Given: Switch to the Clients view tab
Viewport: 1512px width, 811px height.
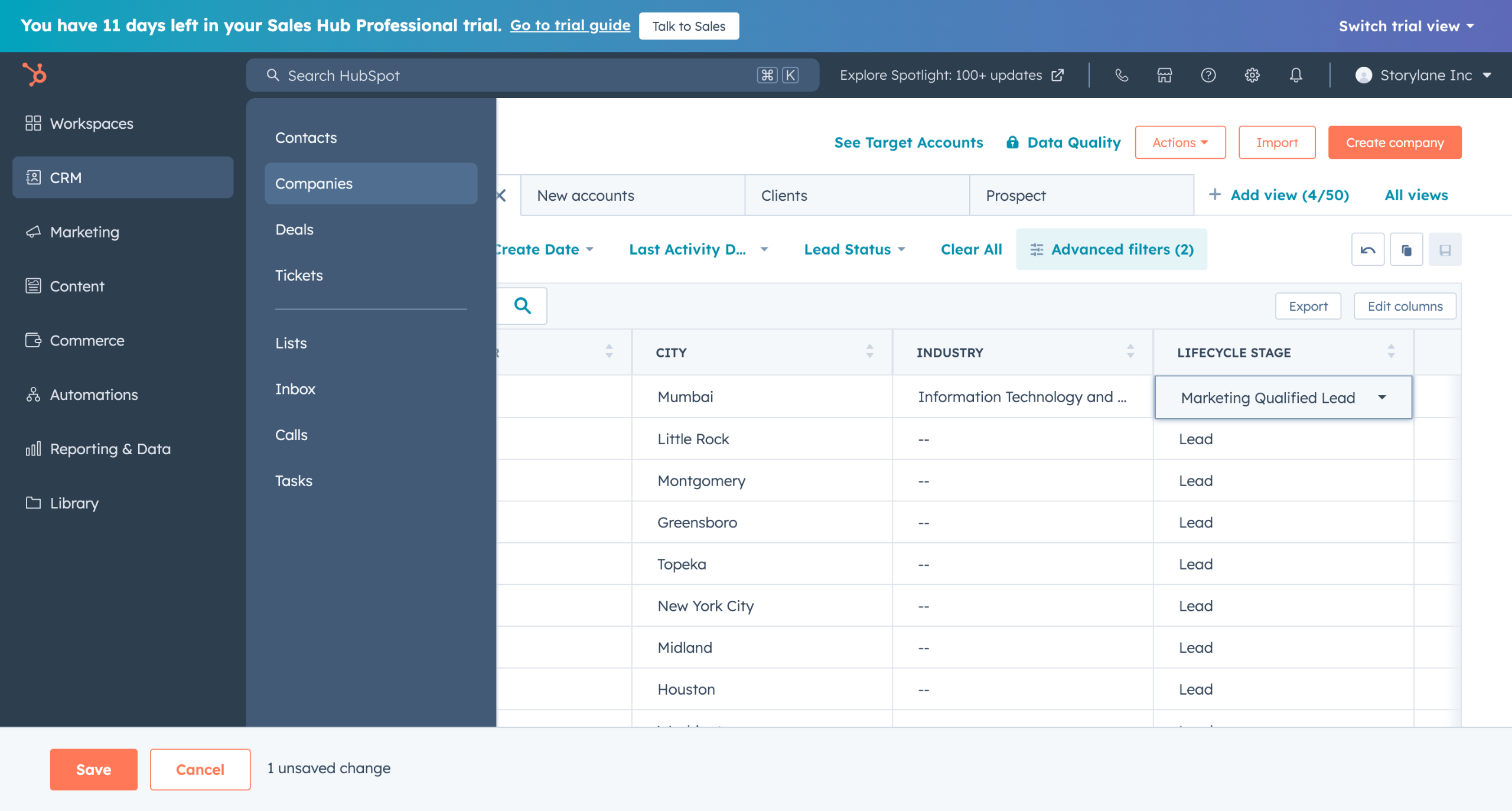Looking at the screenshot, I should coord(857,196).
